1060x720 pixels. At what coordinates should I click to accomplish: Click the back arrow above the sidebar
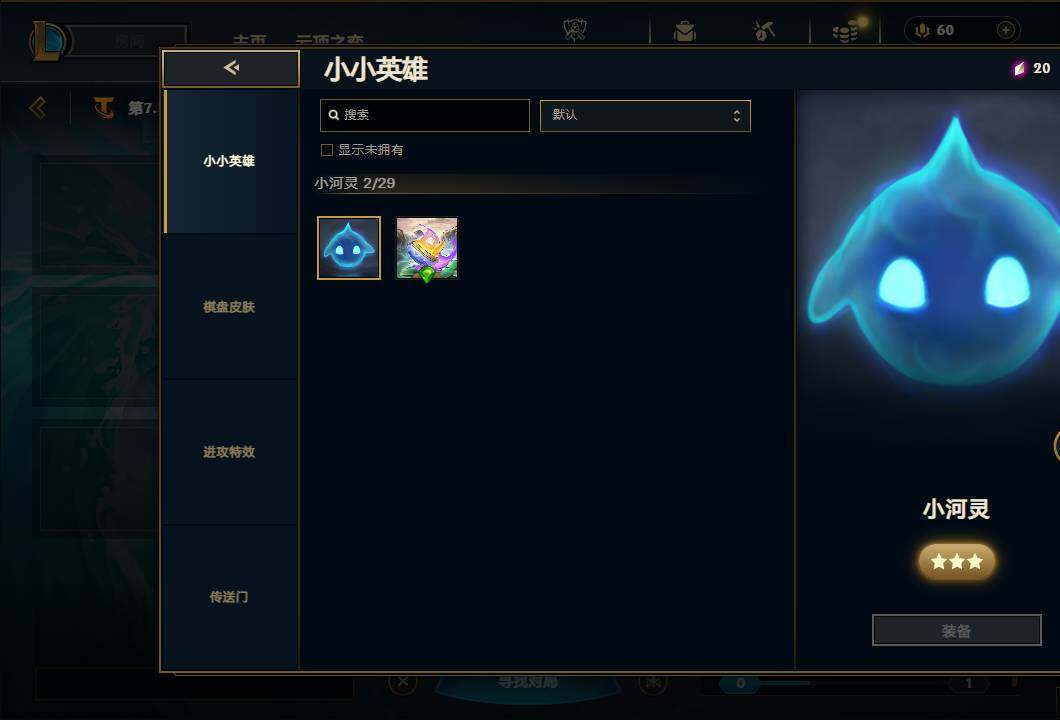tap(231, 68)
